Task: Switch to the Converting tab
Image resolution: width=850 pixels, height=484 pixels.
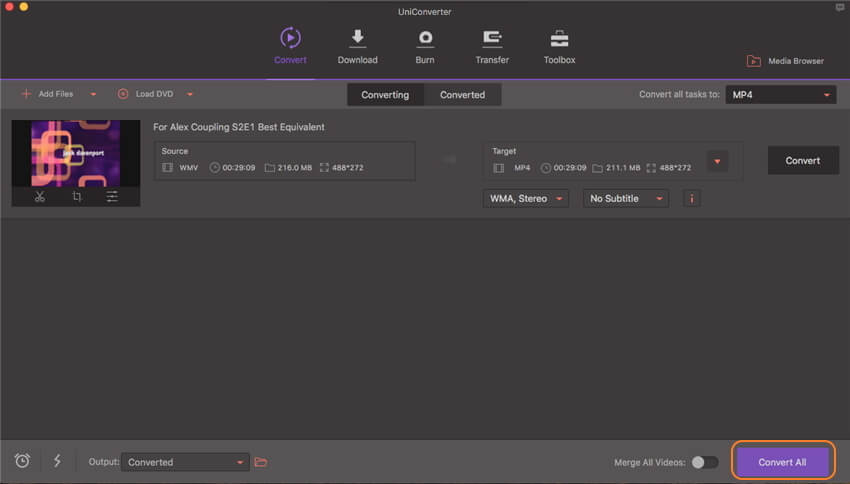Action: (x=385, y=94)
